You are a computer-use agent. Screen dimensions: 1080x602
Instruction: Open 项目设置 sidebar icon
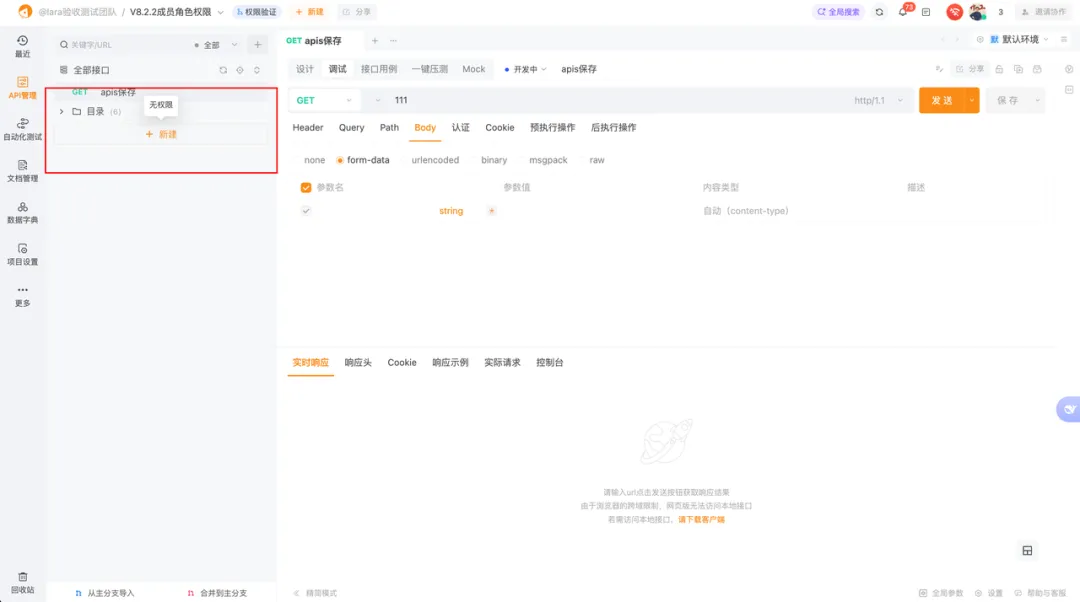tap(22, 254)
